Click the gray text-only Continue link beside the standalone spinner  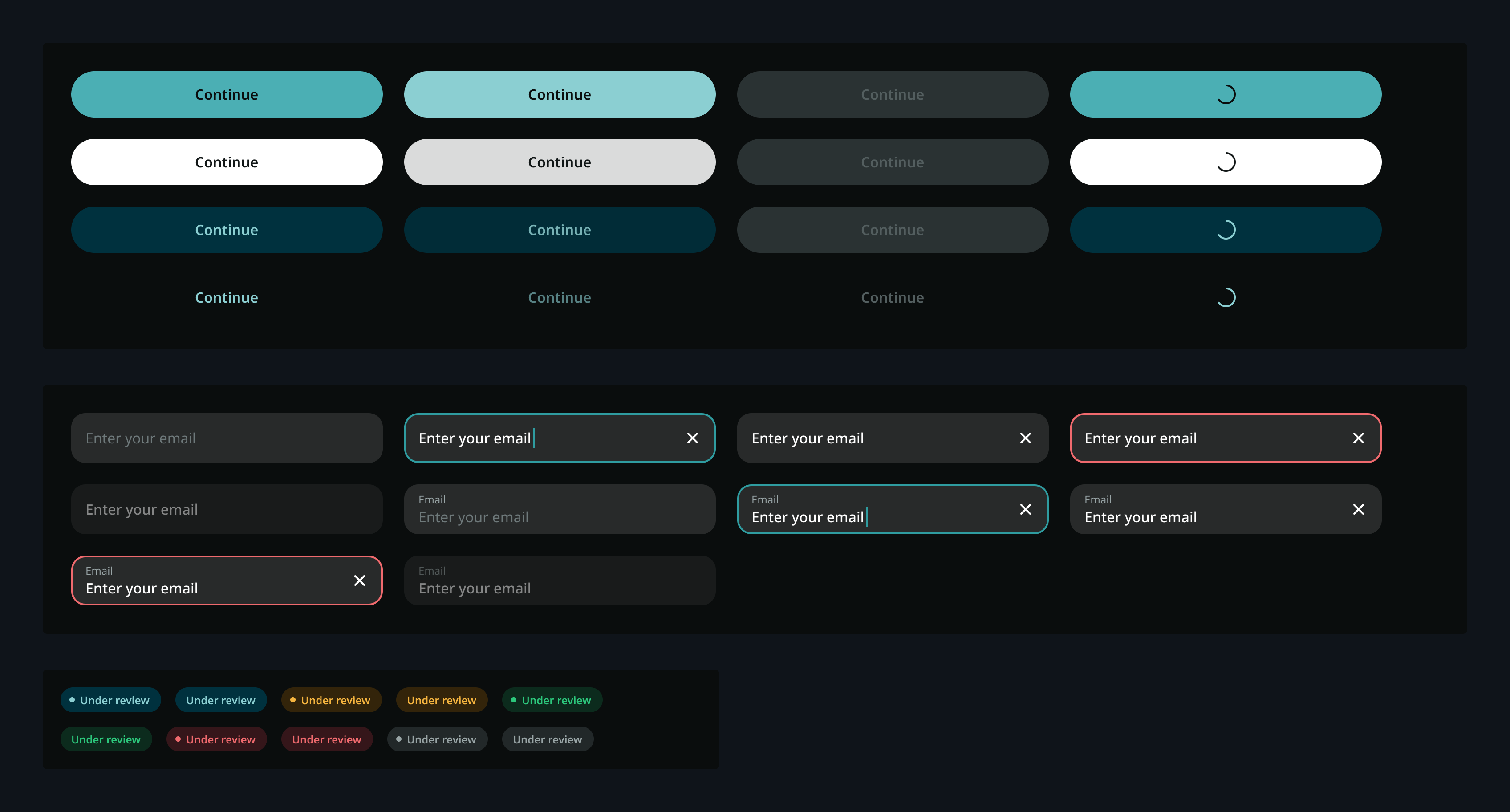click(x=893, y=297)
